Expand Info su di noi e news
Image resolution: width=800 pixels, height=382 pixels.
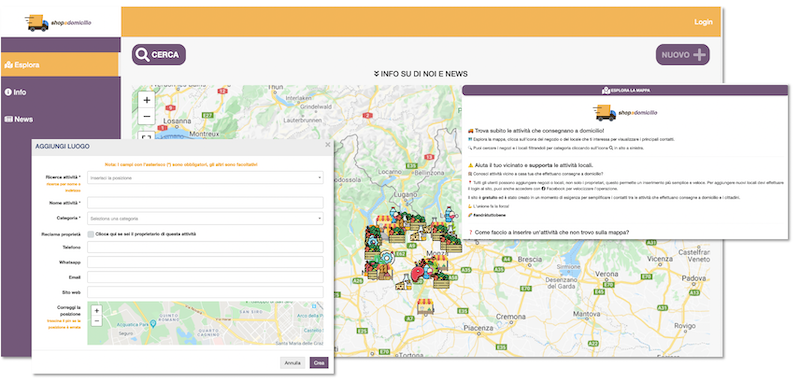(x=420, y=74)
